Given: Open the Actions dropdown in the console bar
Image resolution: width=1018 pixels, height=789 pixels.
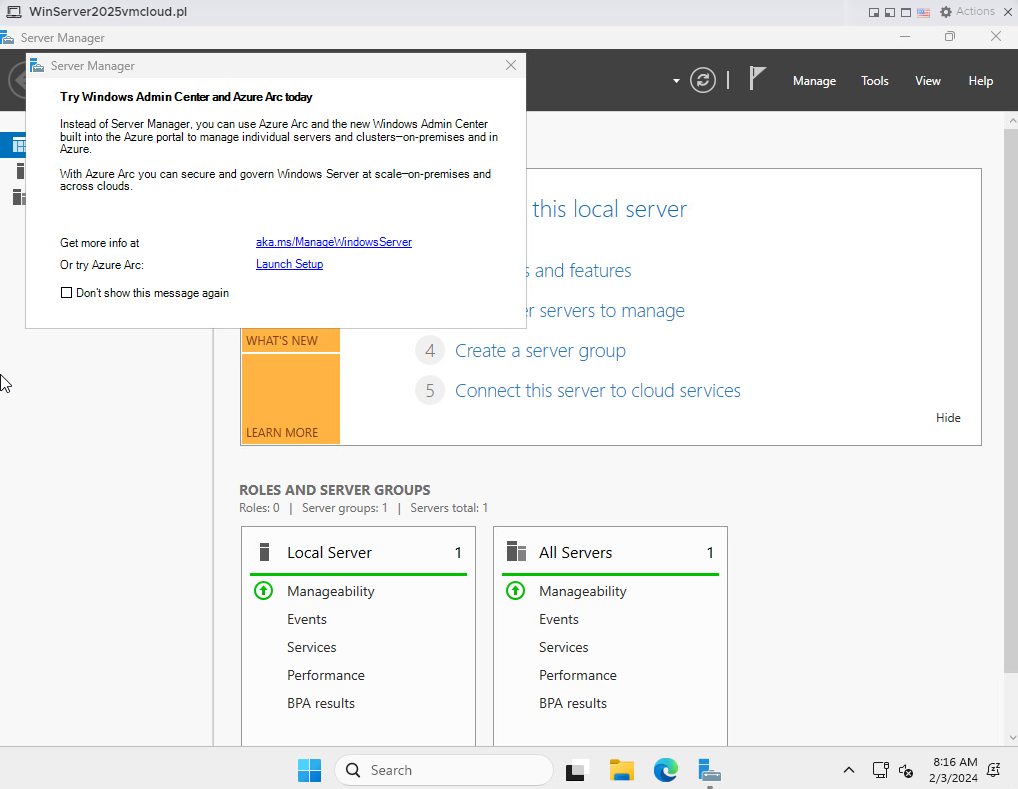Looking at the screenshot, I should [966, 11].
